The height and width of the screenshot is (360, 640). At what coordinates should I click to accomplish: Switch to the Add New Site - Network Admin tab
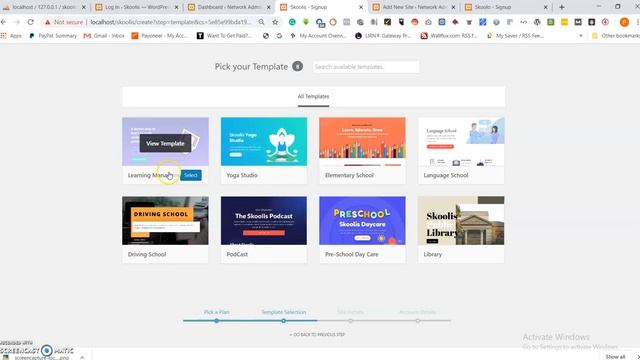pos(414,7)
